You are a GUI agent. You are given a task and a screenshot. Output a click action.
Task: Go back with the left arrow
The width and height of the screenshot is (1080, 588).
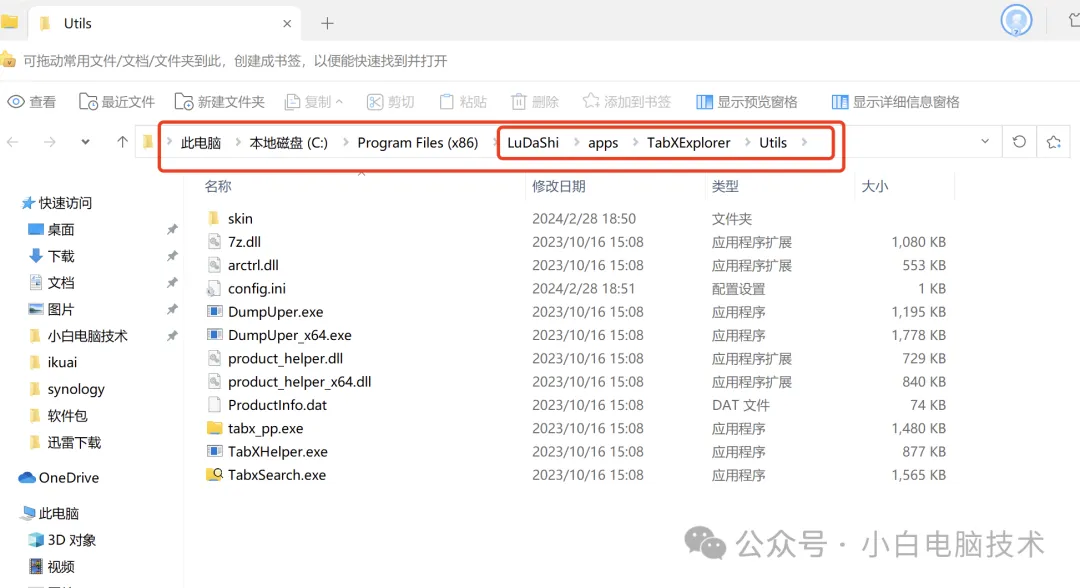click(x=12, y=142)
